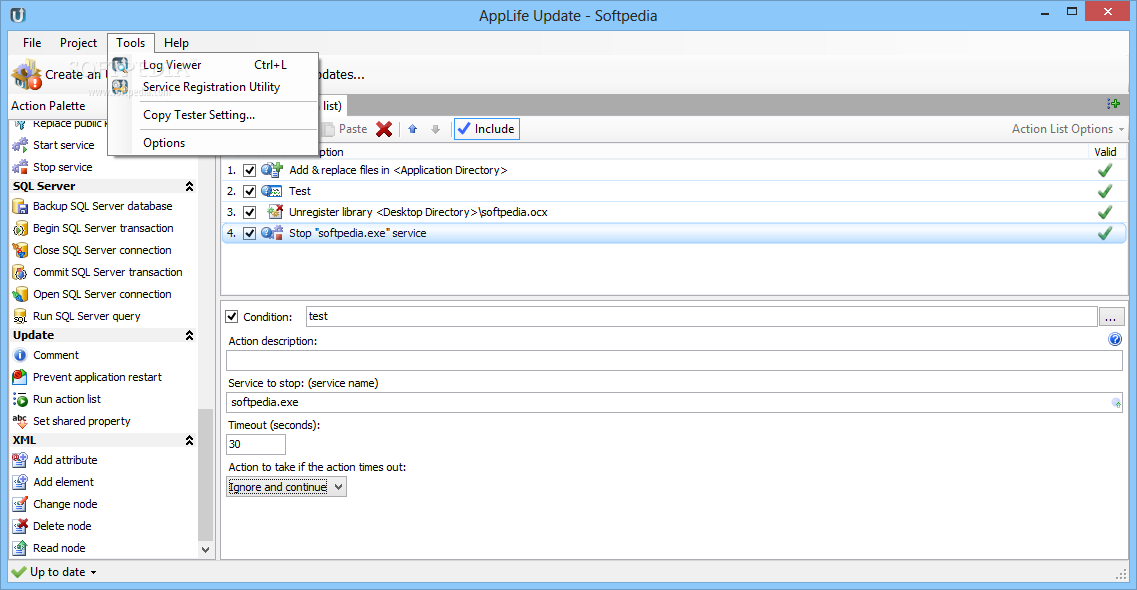Click the Add element XML icon
Viewport: 1137px width, 590px height.
(x=20, y=482)
